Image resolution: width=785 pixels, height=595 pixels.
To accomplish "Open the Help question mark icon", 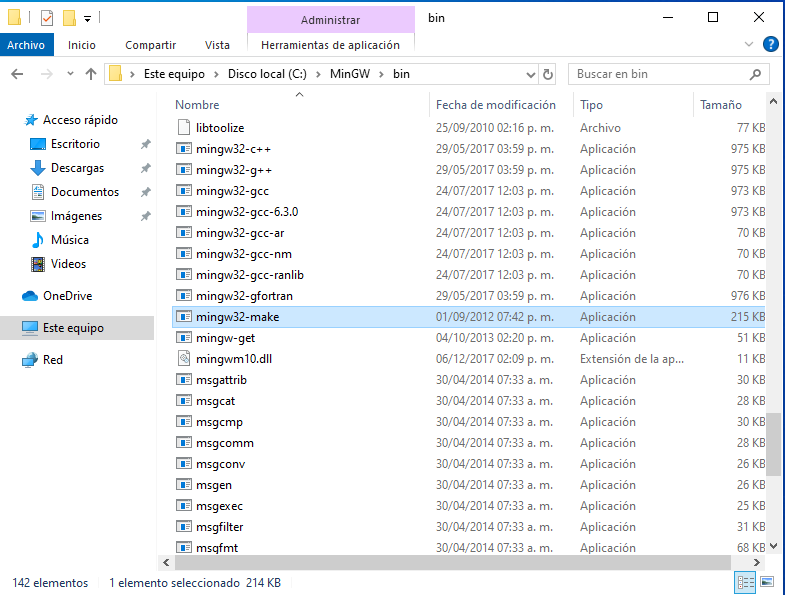I will pyautogui.click(x=771, y=44).
